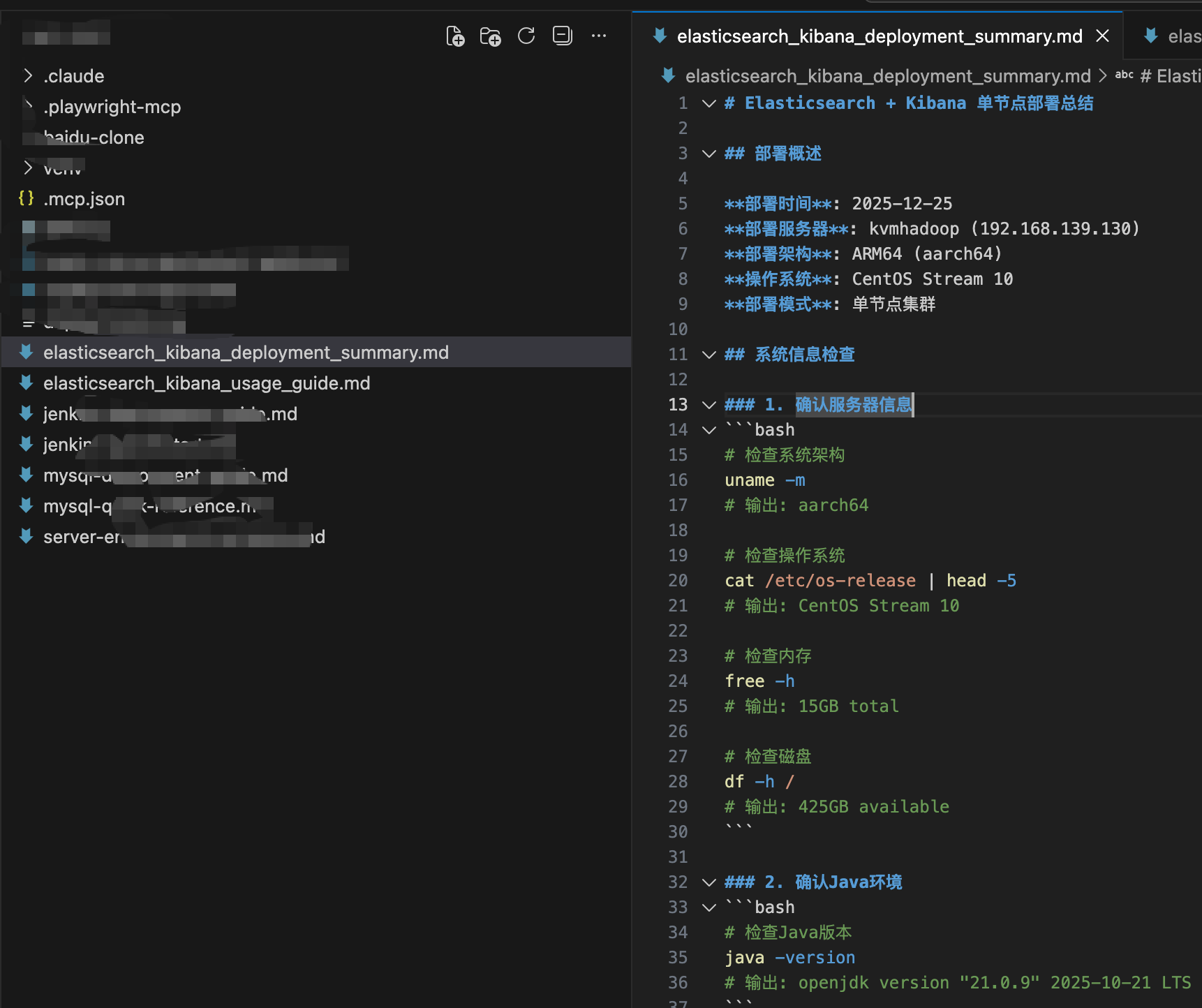1202x1008 pixels.
Task: Fold the bash code block at line 33
Action: [x=709, y=907]
